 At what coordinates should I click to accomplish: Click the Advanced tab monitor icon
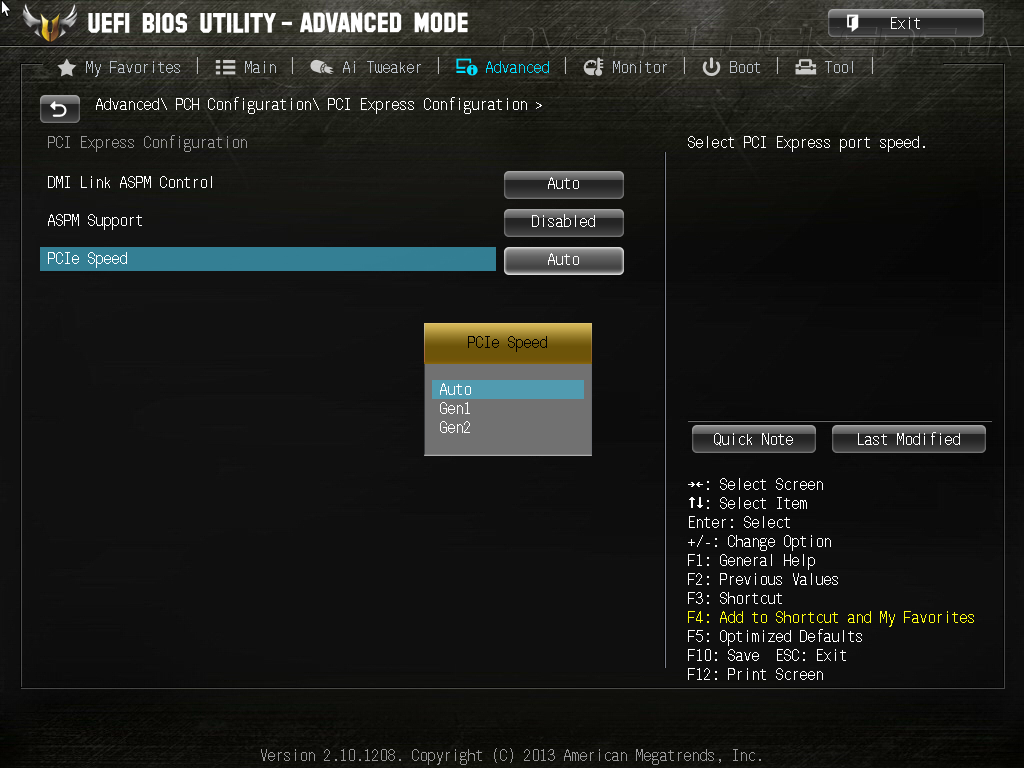(466, 67)
